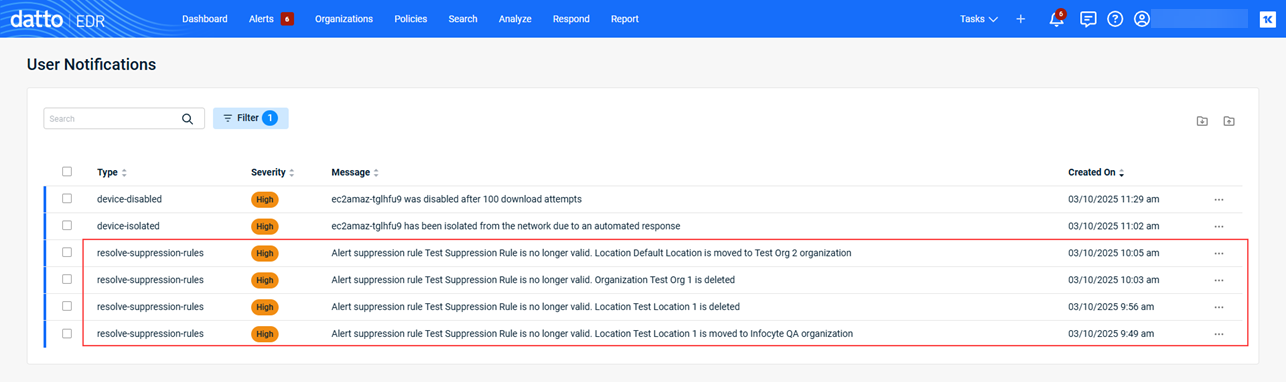Open actions menu for 9:49 am notification
The width and height of the screenshot is (1286, 382).
point(1218,334)
